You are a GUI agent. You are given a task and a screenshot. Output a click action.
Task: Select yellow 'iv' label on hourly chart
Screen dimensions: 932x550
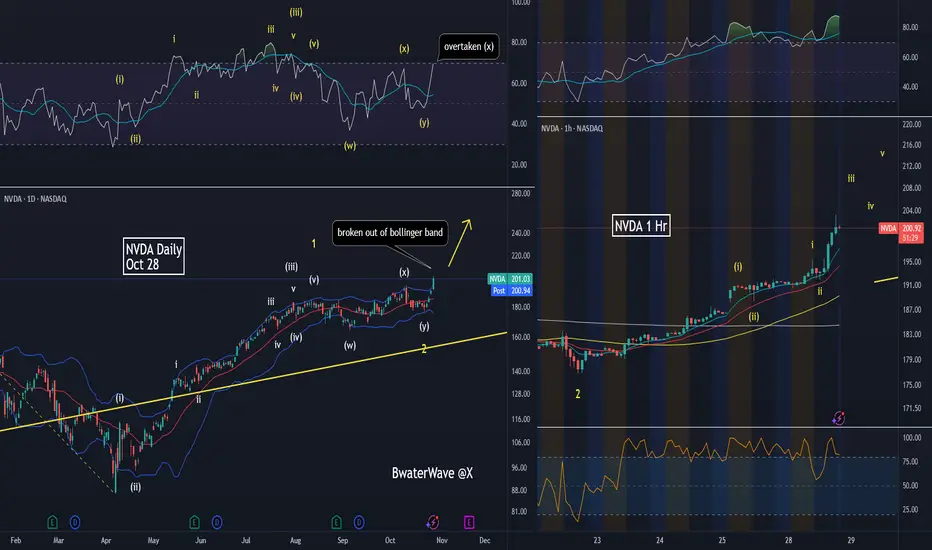pyautogui.click(x=870, y=206)
